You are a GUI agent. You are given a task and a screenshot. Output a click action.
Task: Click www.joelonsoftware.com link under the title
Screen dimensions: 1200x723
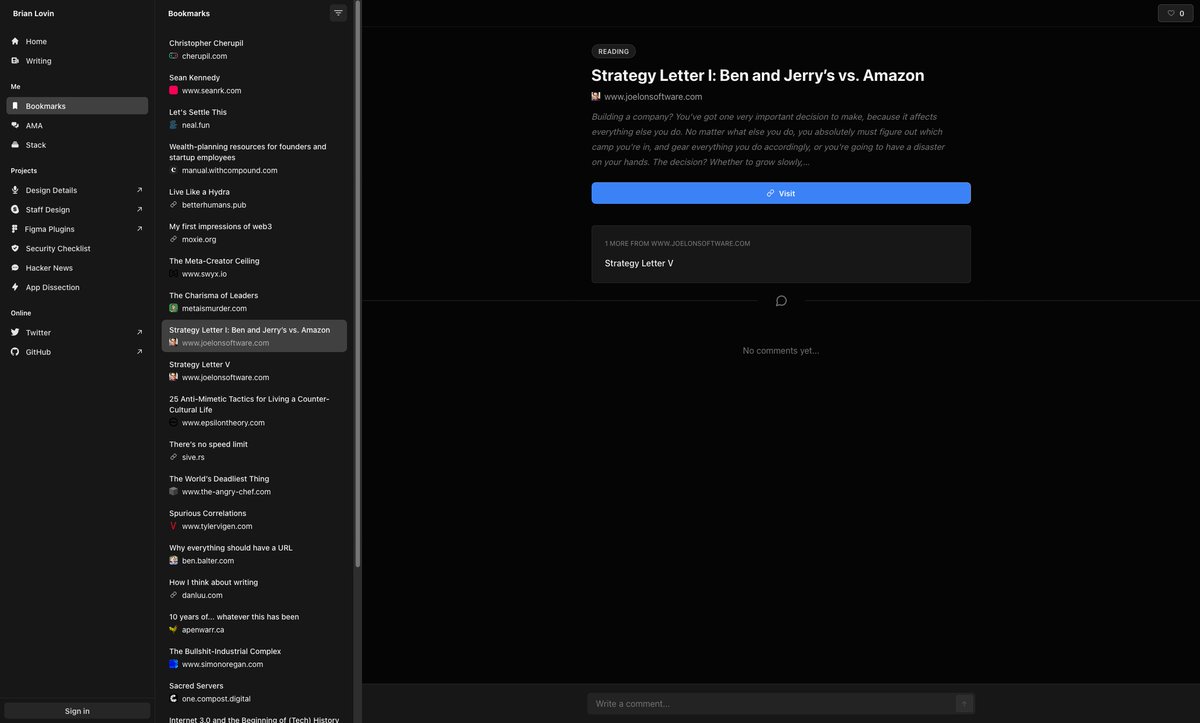(653, 97)
